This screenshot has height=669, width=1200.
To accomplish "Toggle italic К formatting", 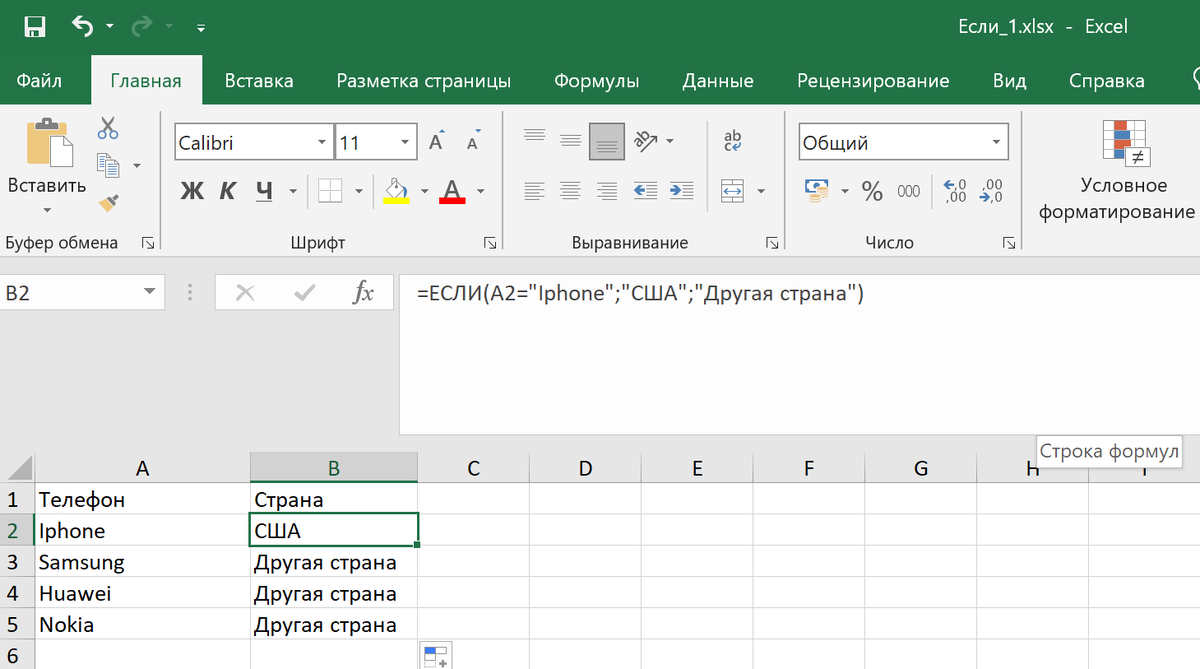I will click(228, 190).
